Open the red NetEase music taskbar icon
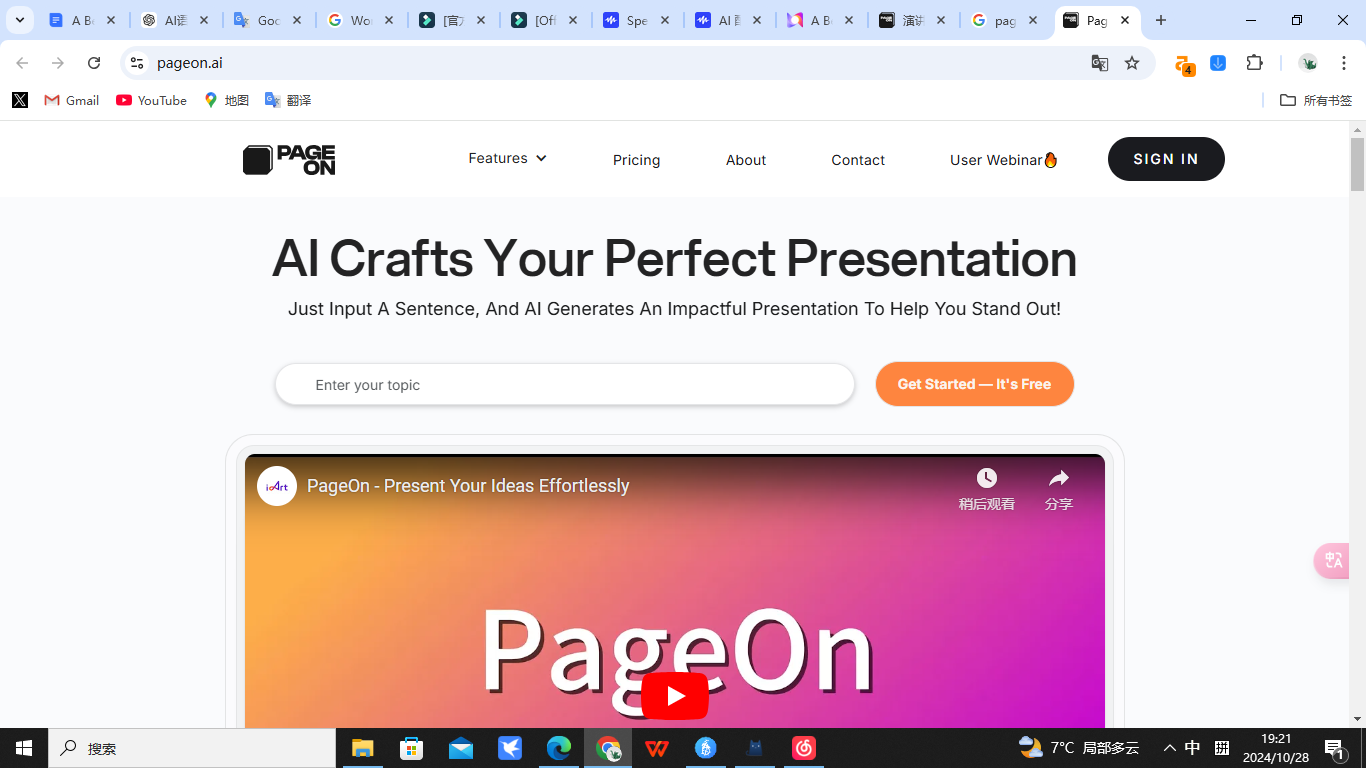Screen dimensions: 1366x768 click(x=804, y=748)
